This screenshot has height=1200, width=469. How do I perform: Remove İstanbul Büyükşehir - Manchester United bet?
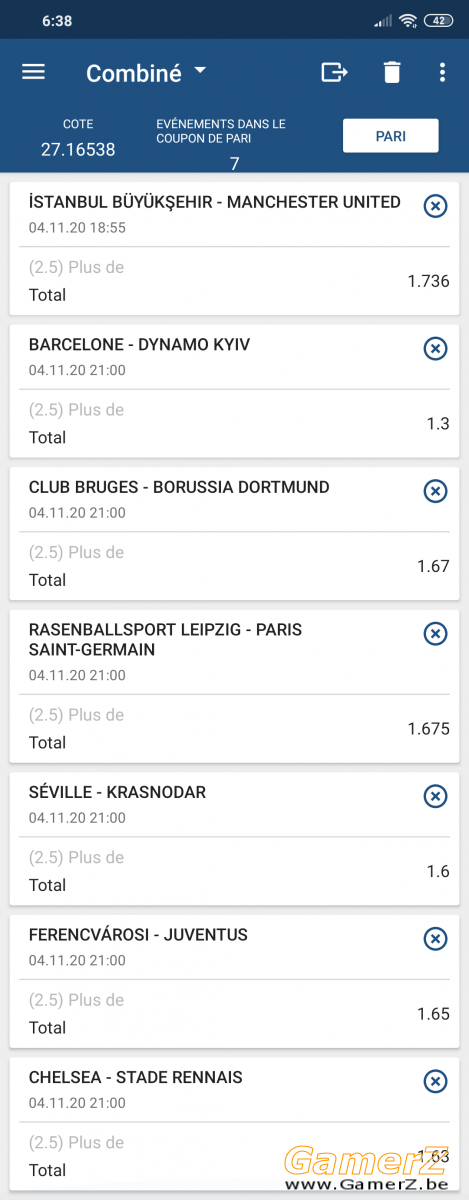435,206
